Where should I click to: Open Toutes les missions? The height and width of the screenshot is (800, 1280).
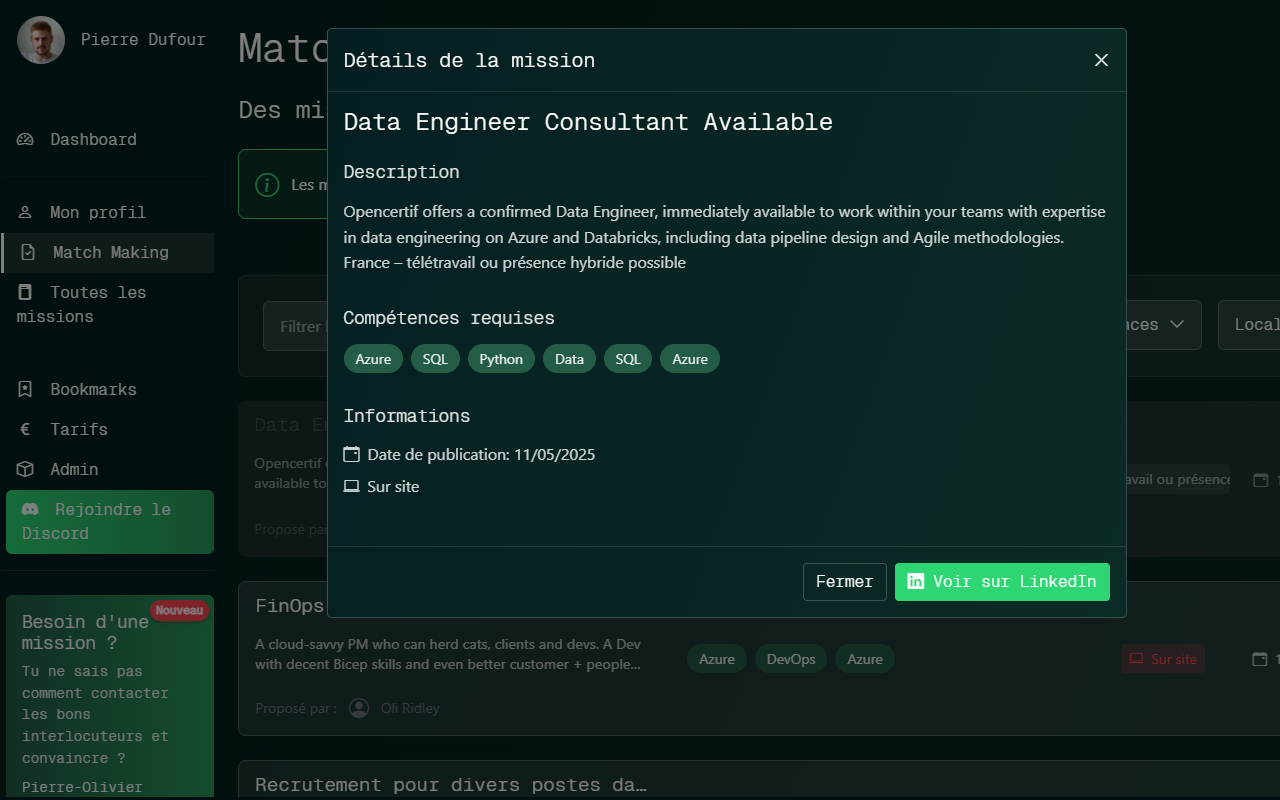pos(107,304)
